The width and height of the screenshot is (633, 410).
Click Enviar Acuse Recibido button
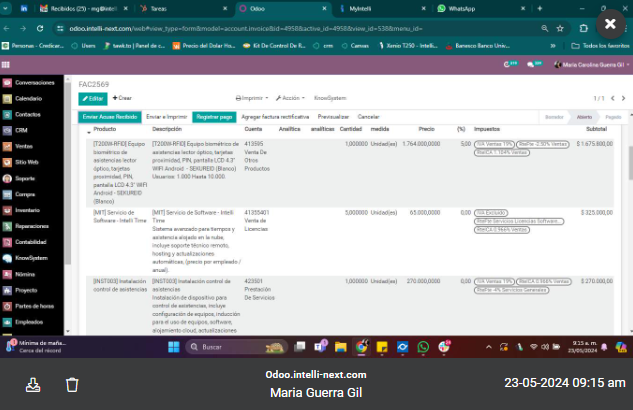click(110, 117)
